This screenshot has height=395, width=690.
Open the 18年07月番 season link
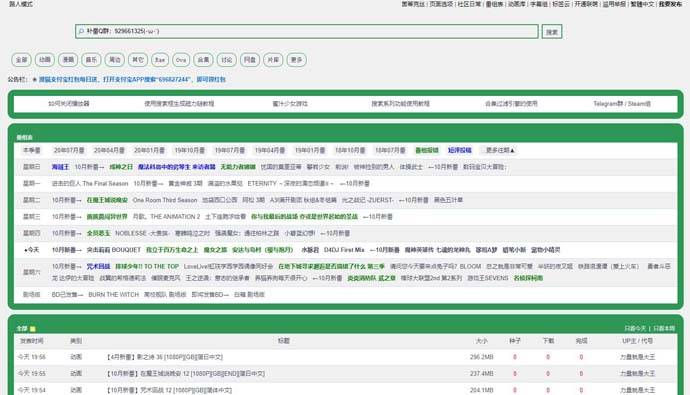[x=390, y=150]
